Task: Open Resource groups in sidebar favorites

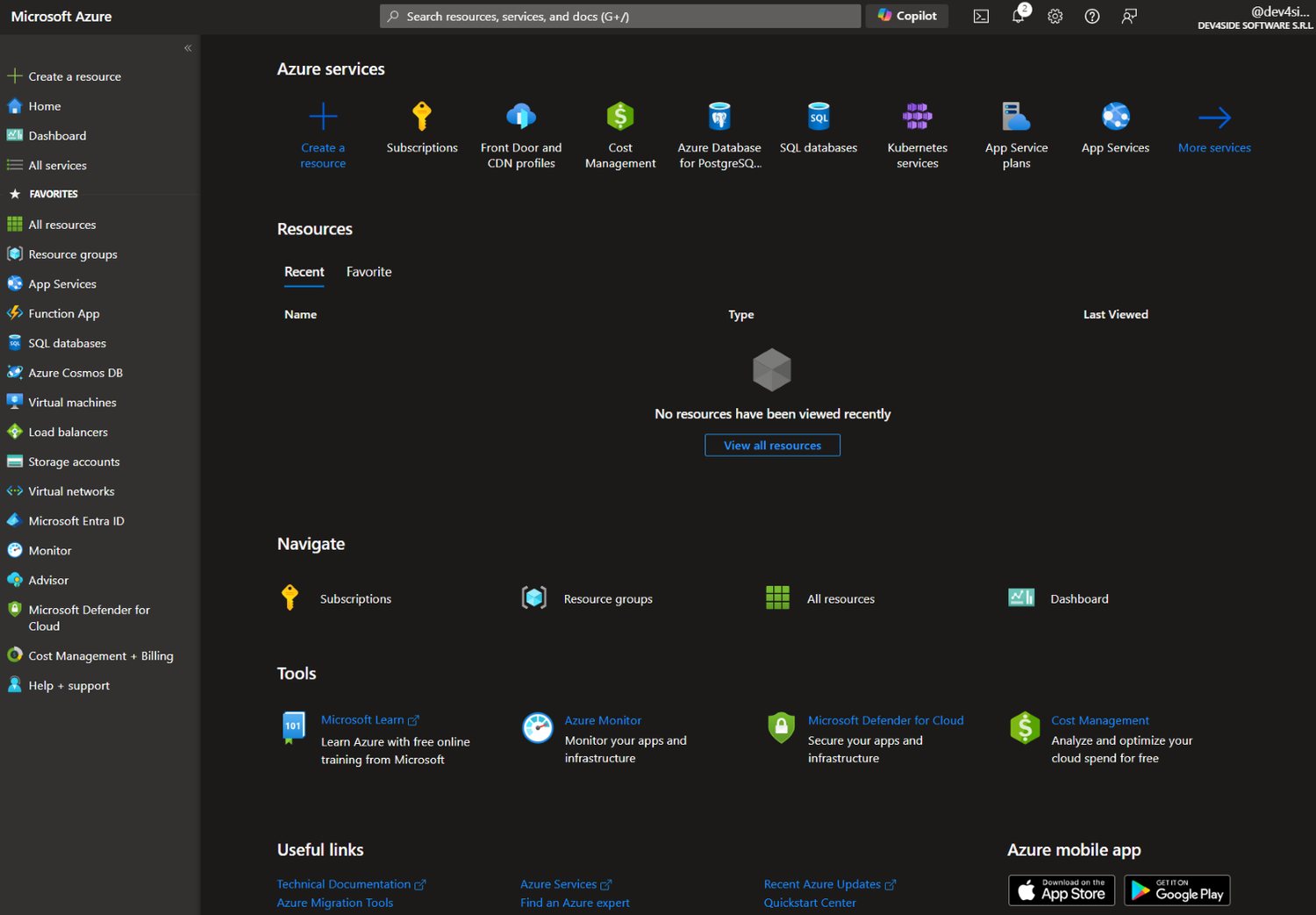Action: tap(73, 254)
